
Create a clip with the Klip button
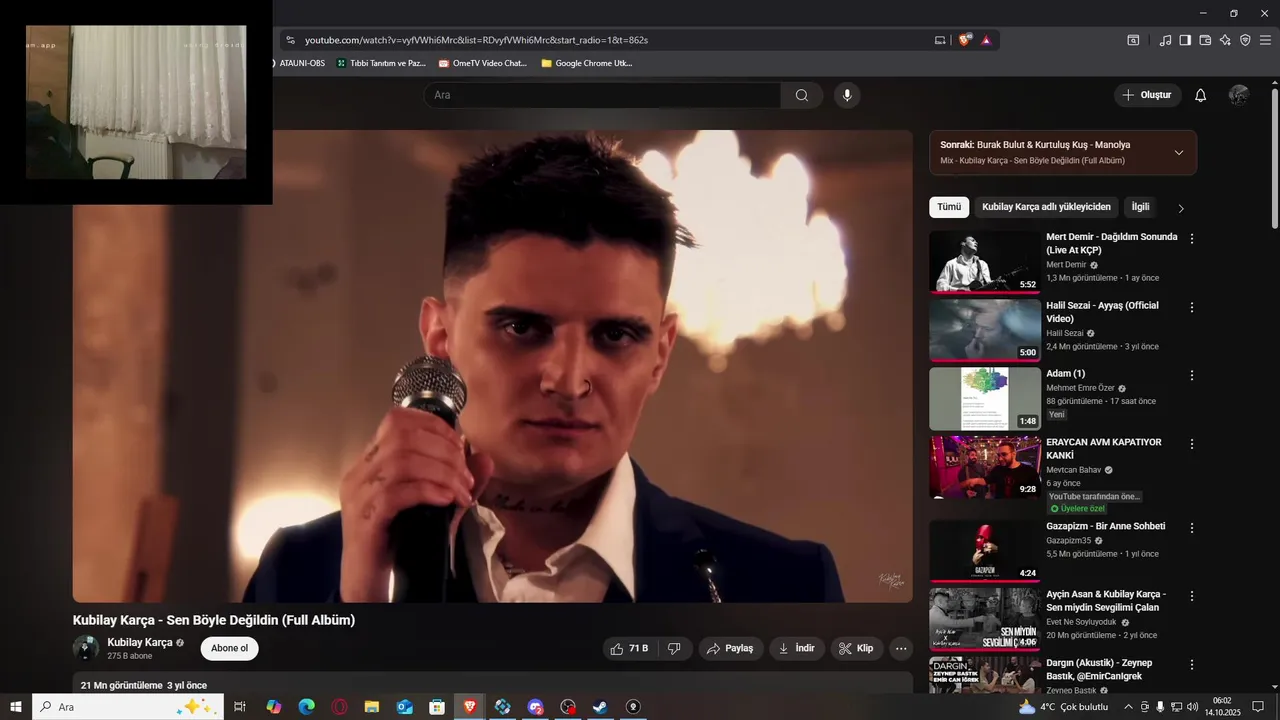coord(856,648)
